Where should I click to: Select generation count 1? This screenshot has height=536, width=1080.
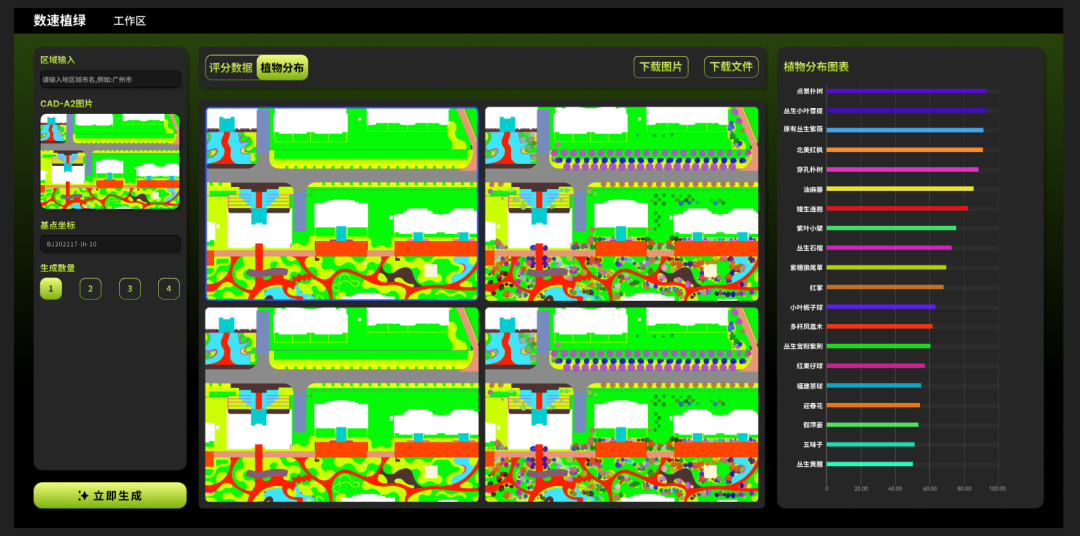(51, 289)
